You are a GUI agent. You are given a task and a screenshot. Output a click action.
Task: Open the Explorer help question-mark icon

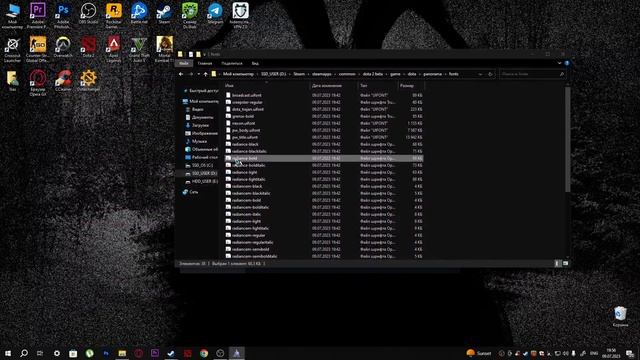point(567,63)
